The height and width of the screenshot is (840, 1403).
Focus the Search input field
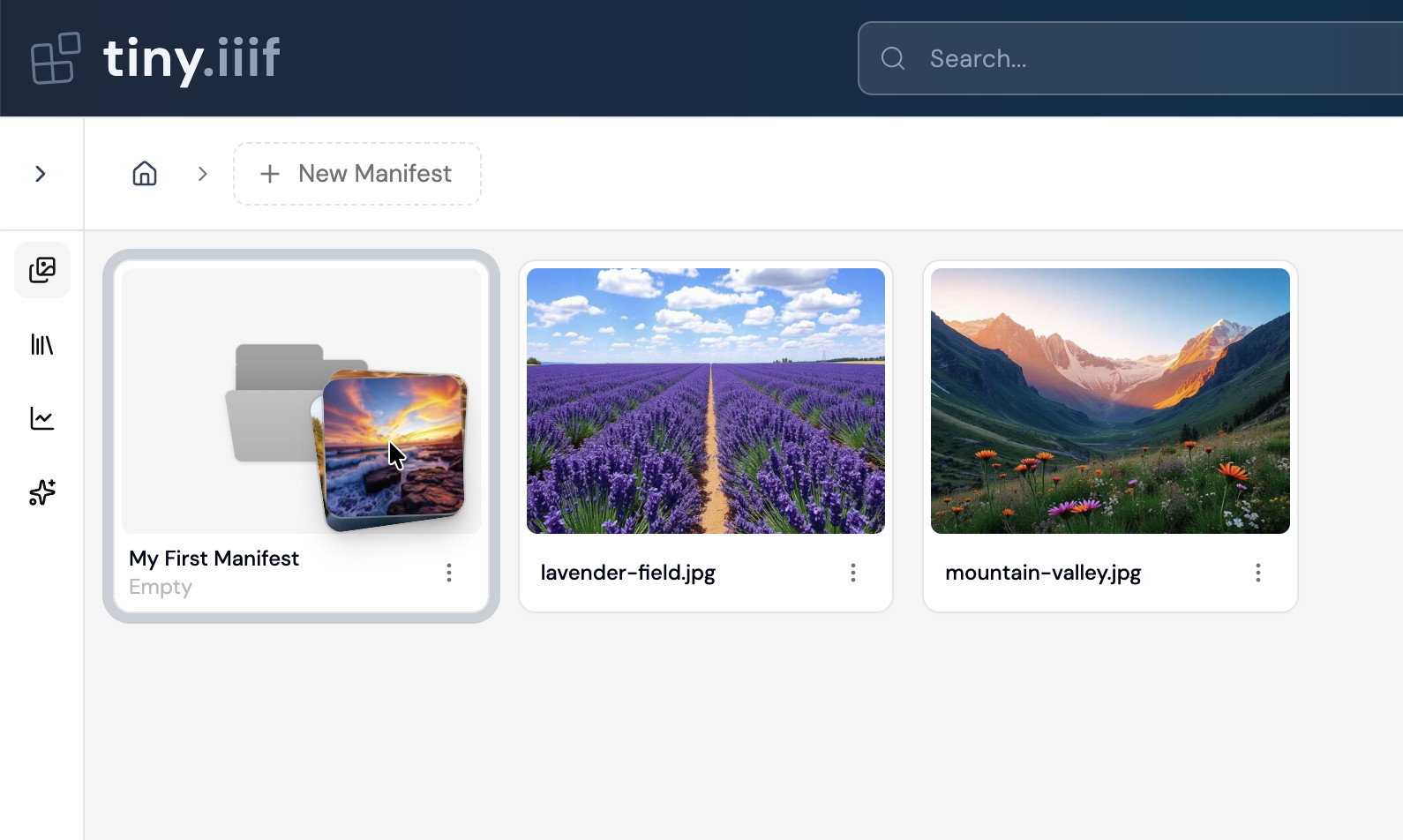click(x=1147, y=59)
